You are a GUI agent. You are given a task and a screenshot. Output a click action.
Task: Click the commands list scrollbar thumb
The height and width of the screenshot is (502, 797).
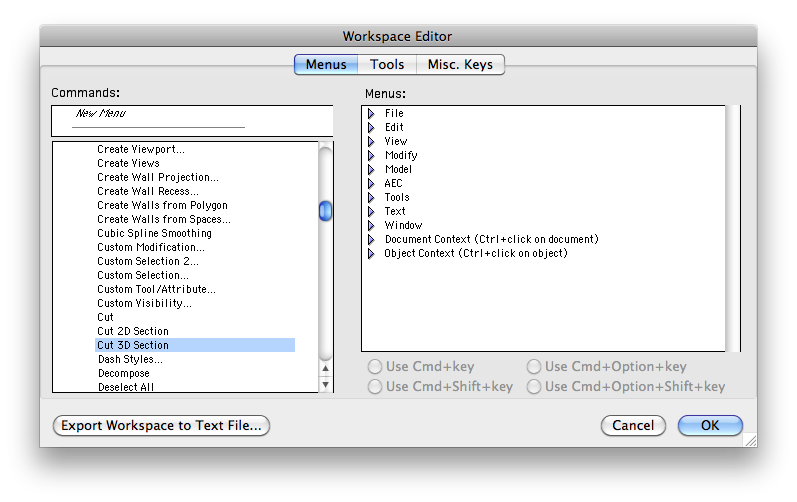325,212
